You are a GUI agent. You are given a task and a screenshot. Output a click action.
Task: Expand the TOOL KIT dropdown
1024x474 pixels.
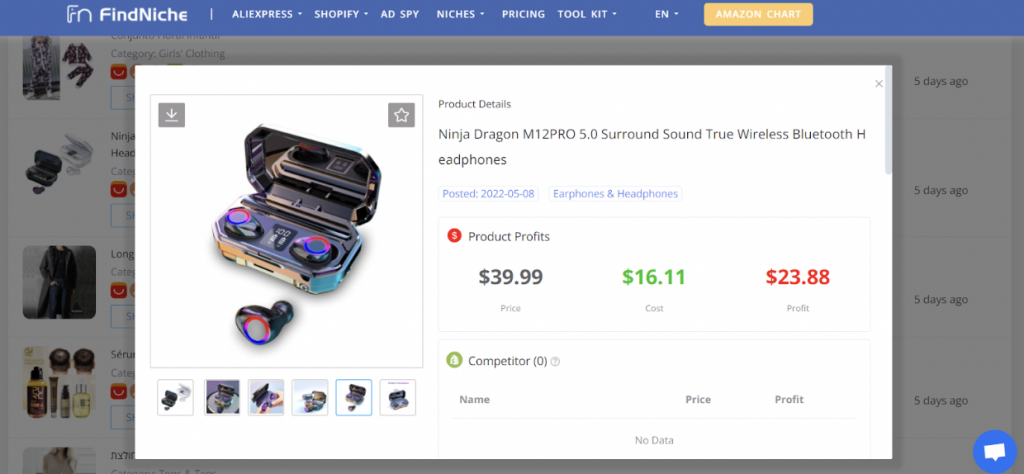(587, 14)
